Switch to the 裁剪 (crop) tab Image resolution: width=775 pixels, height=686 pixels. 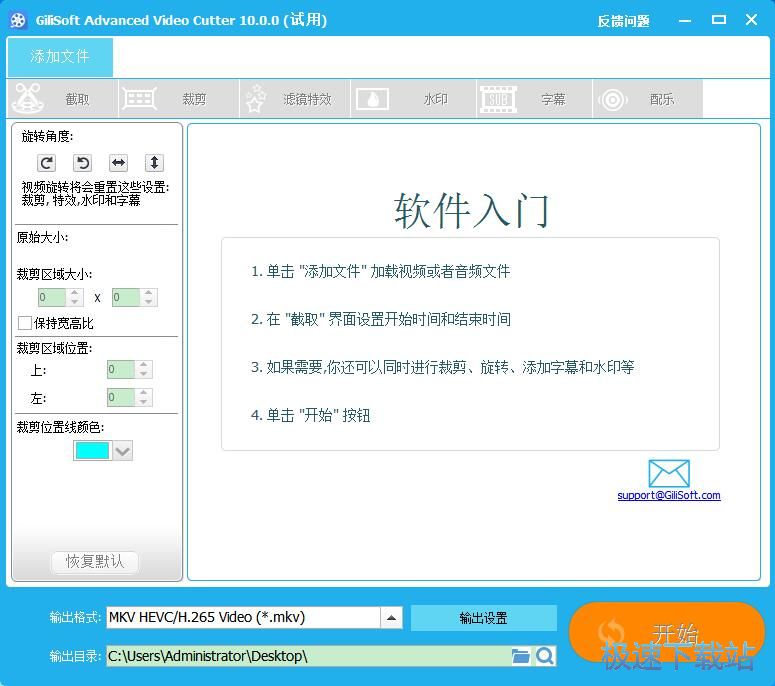pyautogui.click(x=179, y=99)
